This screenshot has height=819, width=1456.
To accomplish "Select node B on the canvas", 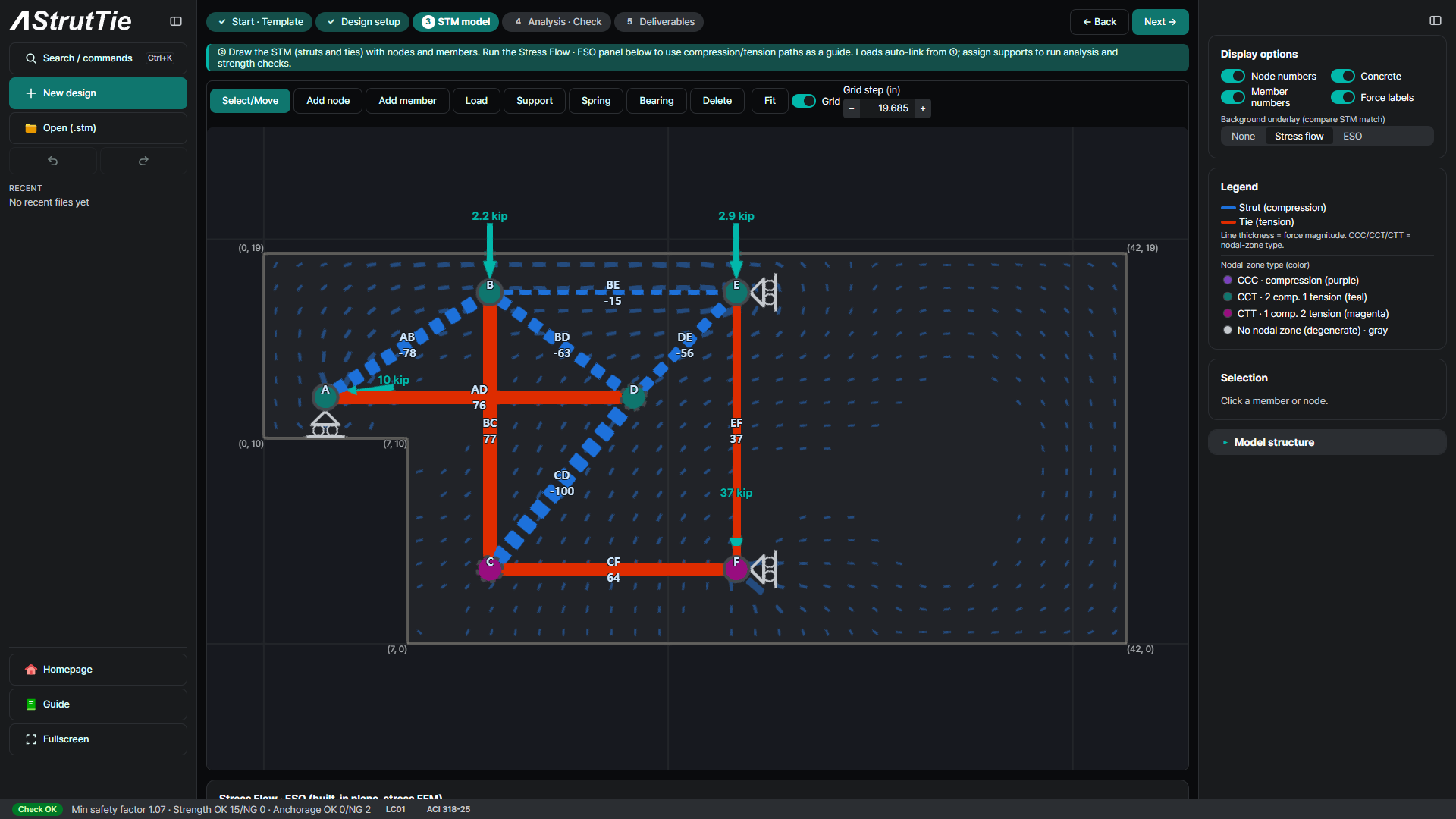I will (490, 291).
